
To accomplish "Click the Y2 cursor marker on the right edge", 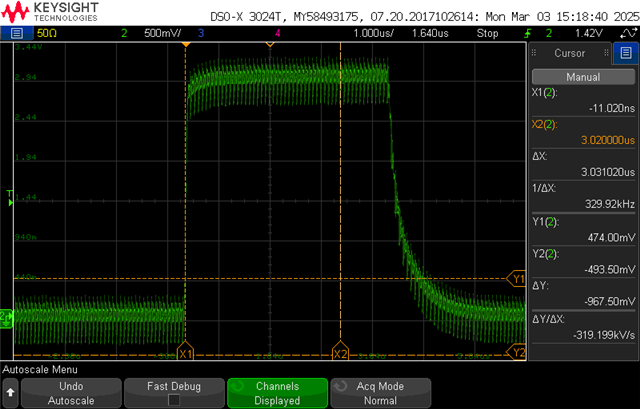I will [516, 352].
